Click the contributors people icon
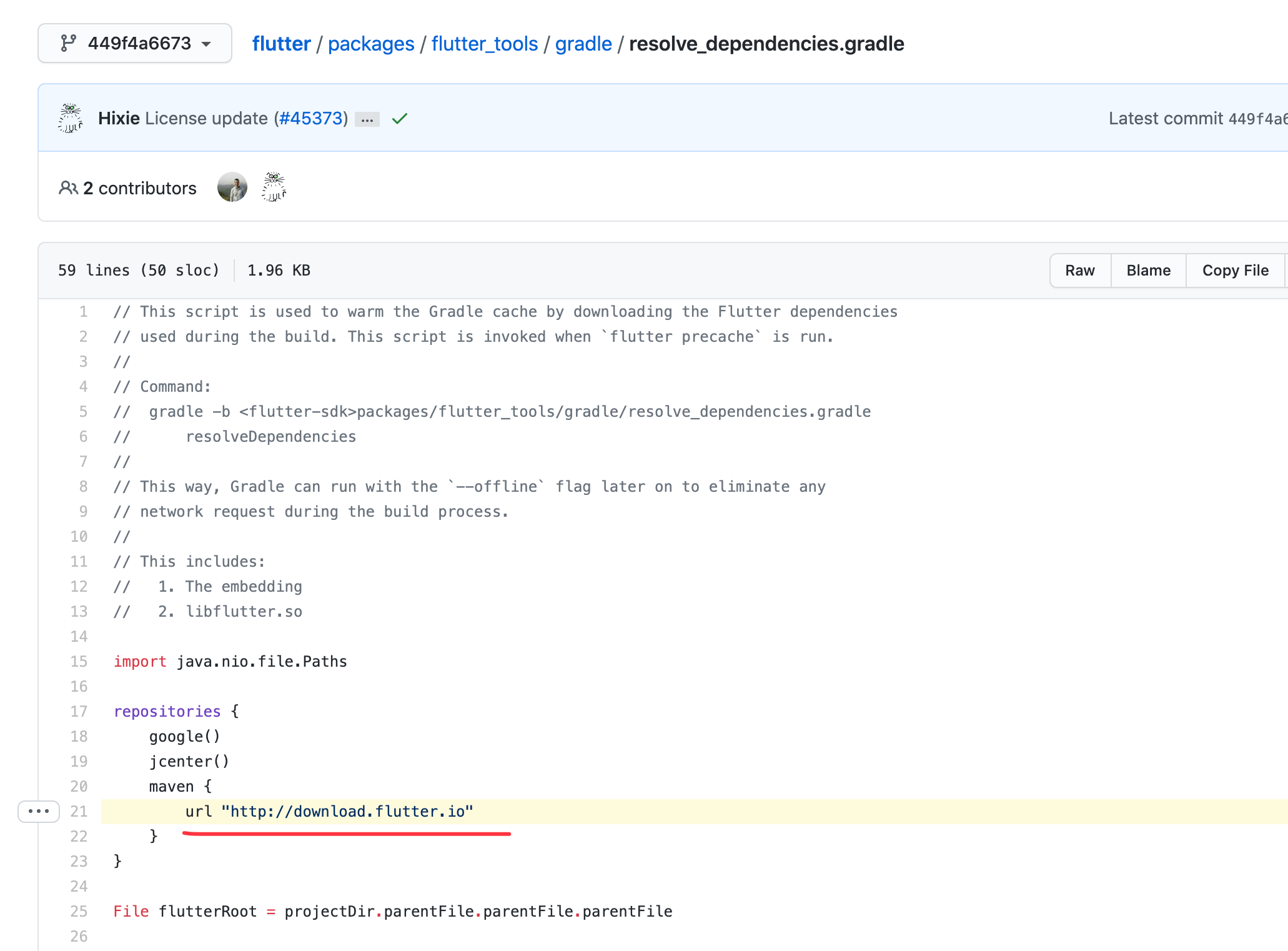 click(x=68, y=188)
